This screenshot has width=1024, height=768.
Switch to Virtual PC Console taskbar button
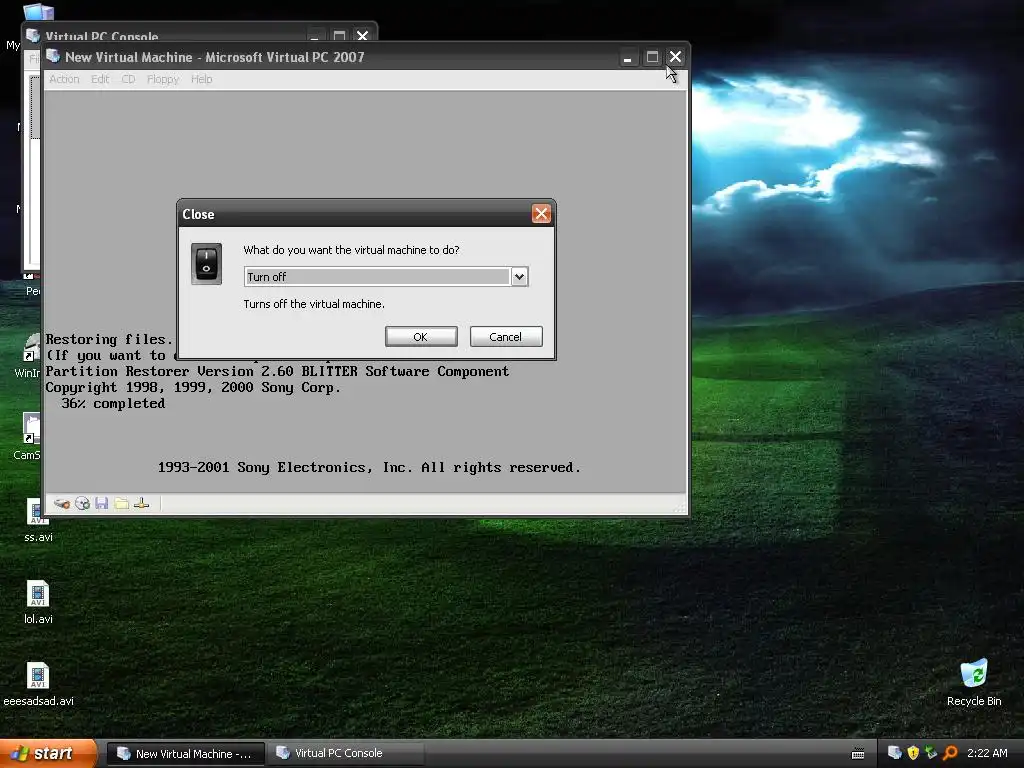pos(346,754)
